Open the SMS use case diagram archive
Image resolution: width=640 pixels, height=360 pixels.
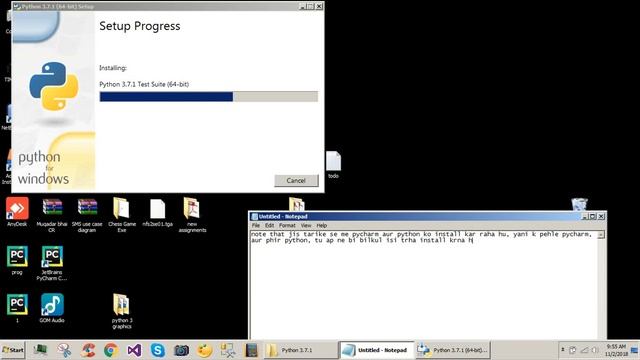87,215
